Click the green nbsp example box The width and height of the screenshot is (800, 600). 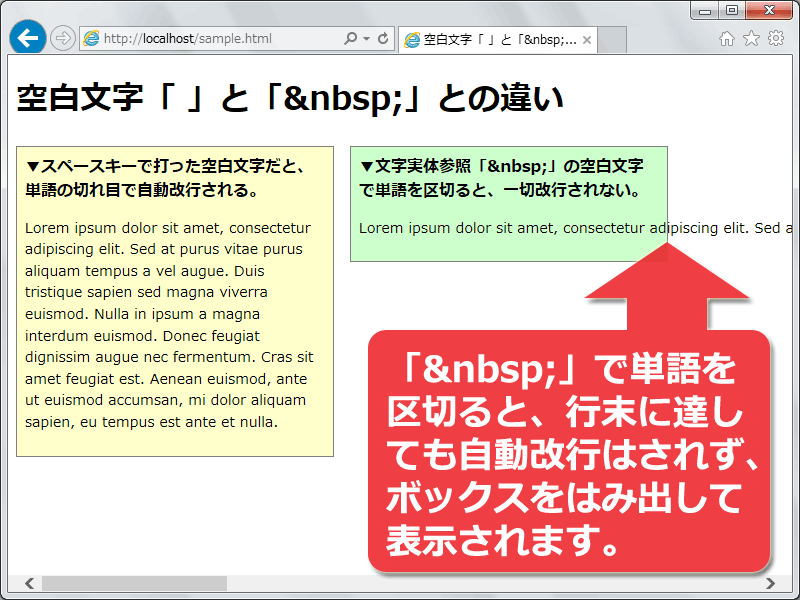(x=510, y=205)
